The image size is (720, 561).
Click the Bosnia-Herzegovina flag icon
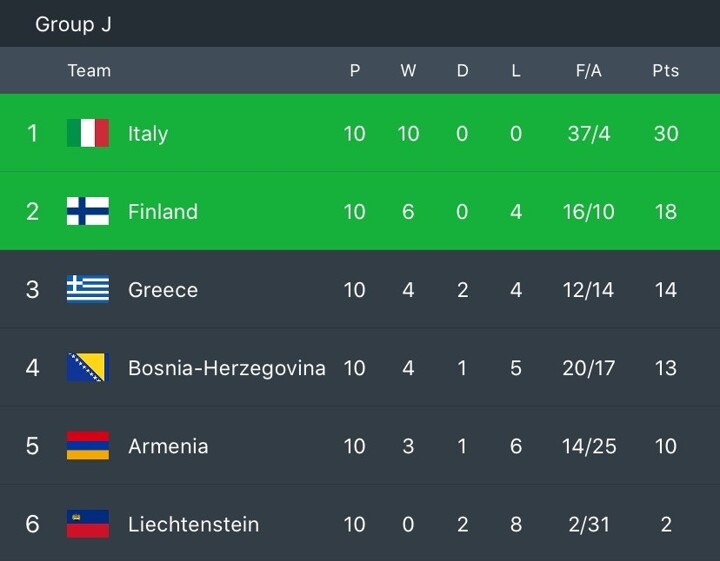[88, 367]
